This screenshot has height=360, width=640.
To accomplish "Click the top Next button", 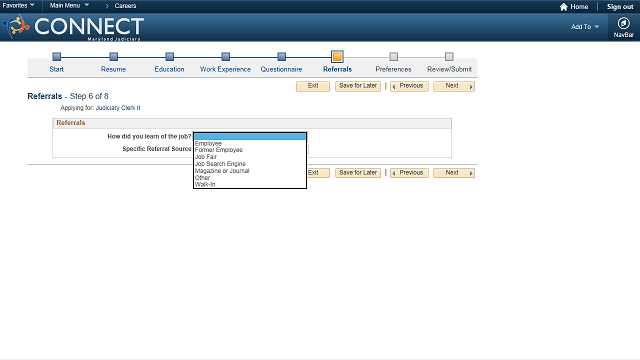I will click(x=454, y=86).
